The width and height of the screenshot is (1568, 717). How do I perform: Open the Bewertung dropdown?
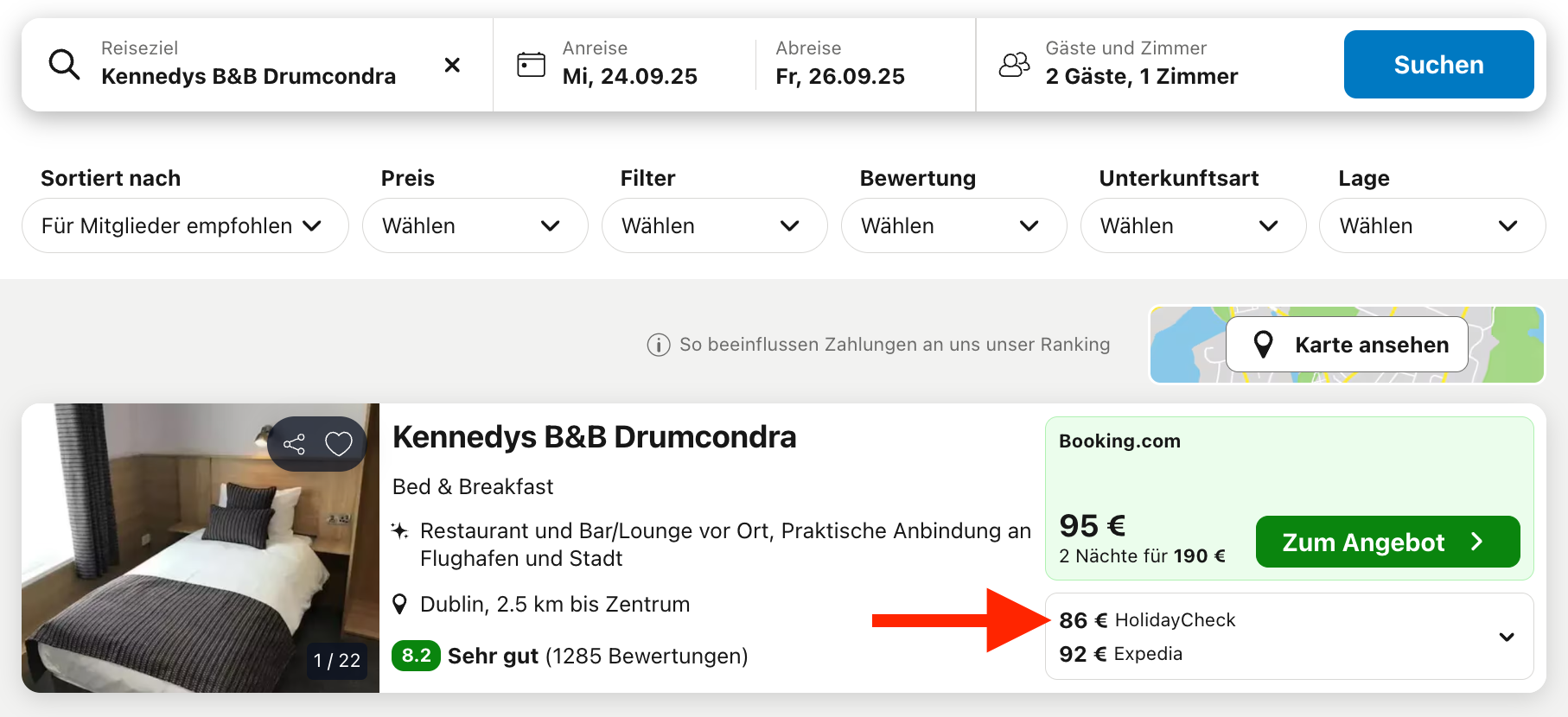coord(953,225)
